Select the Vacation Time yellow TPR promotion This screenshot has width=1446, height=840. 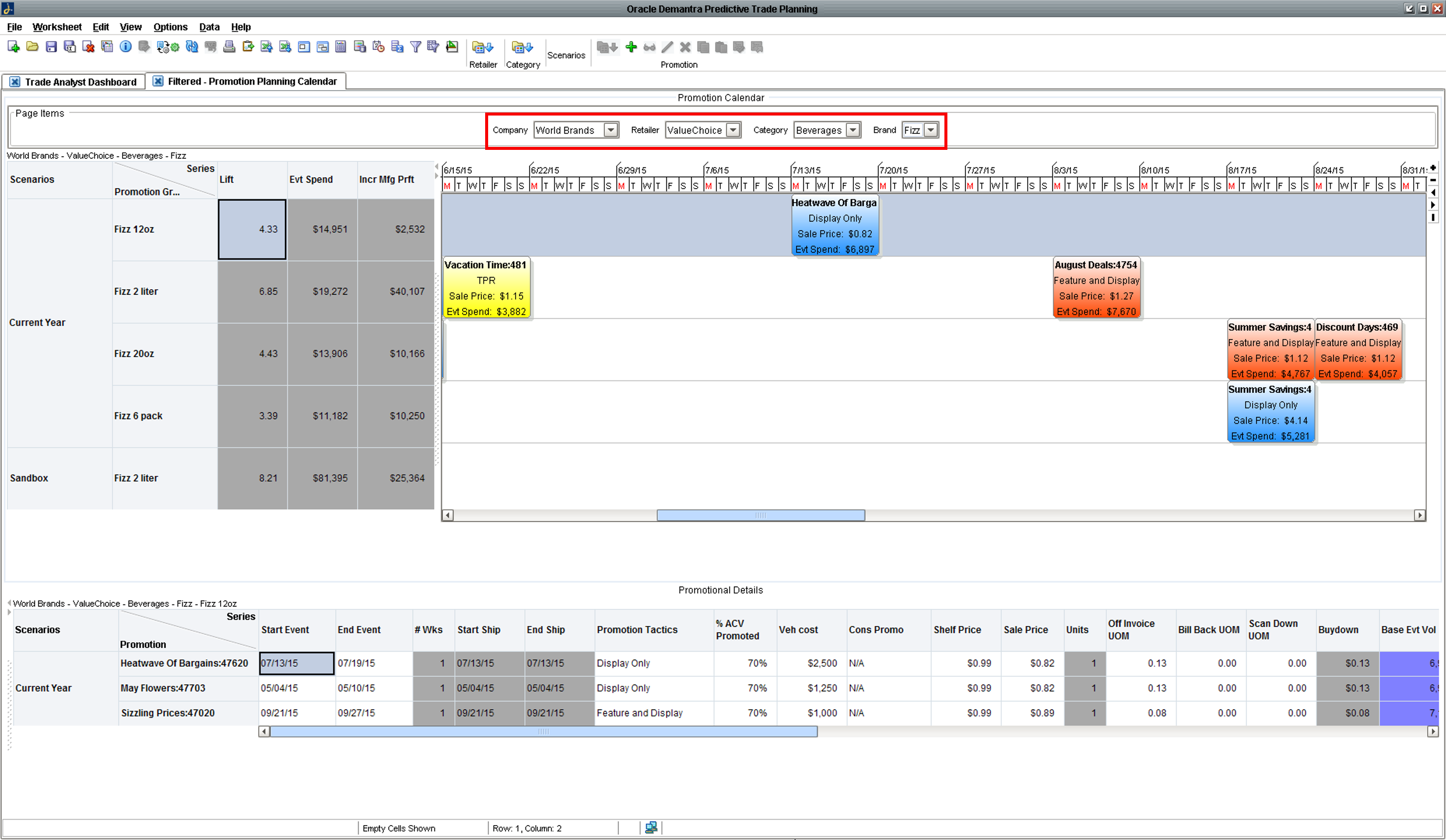click(486, 288)
